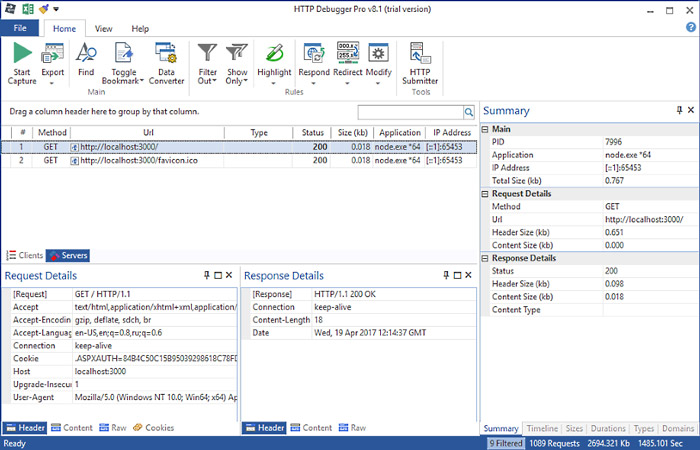
Task: Select the http://localhost:3000/ request row
Action: tap(239, 147)
